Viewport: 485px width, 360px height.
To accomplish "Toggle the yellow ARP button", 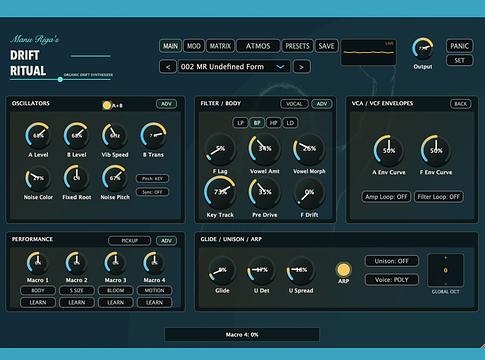I will pos(343,270).
